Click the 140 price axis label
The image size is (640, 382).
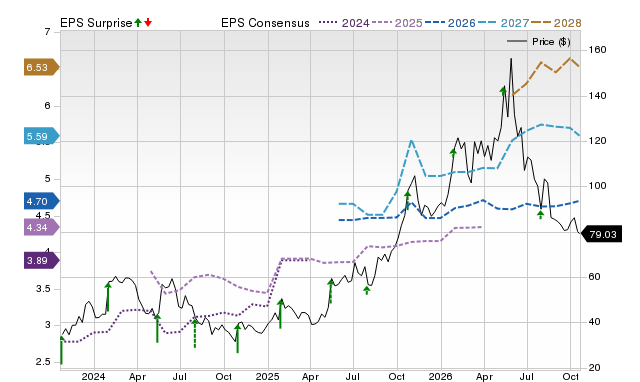point(597,96)
